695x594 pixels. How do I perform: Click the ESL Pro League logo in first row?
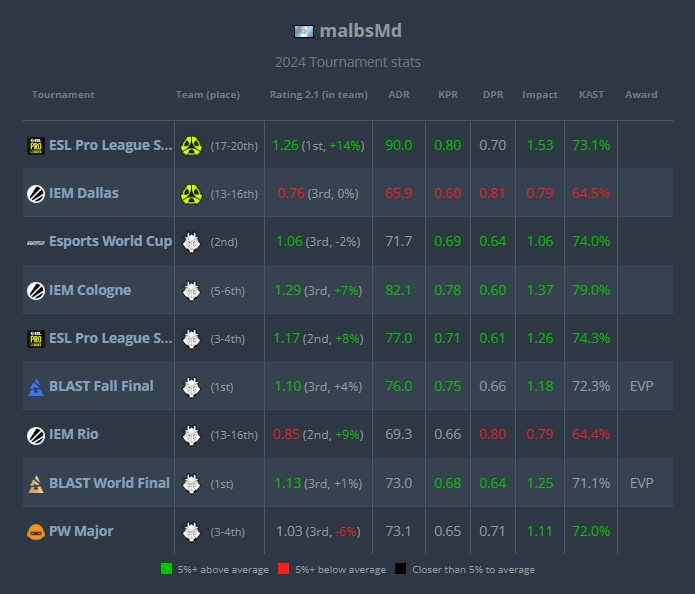tap(35, 146)
